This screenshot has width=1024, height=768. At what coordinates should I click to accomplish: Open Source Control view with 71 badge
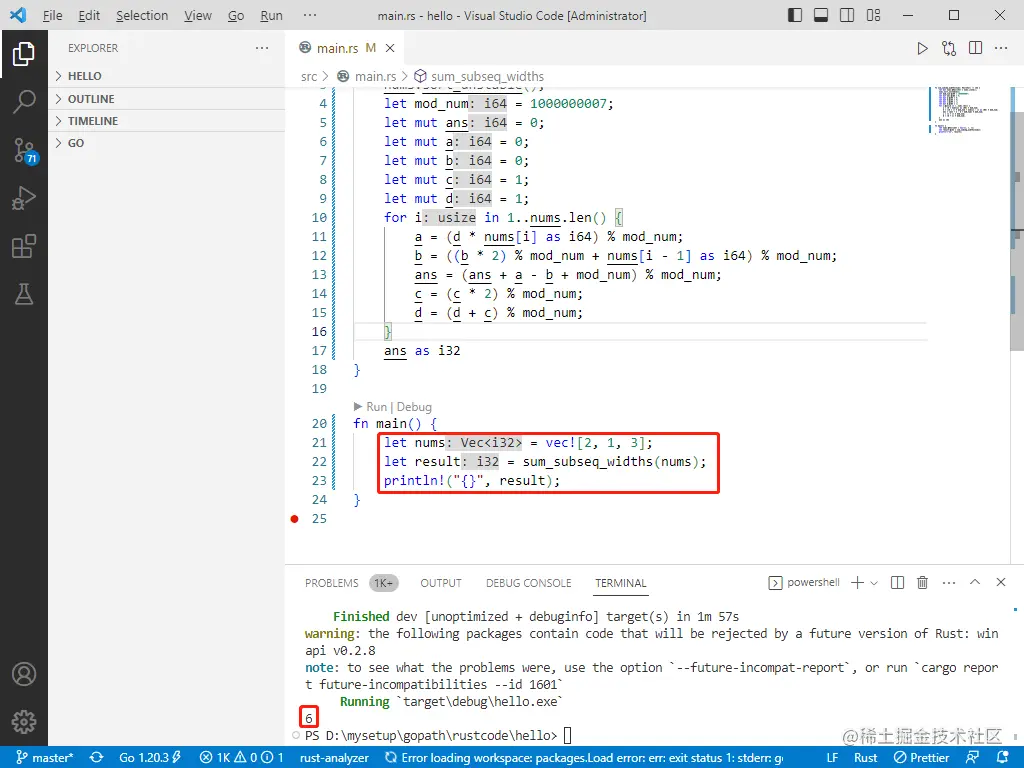25,150
